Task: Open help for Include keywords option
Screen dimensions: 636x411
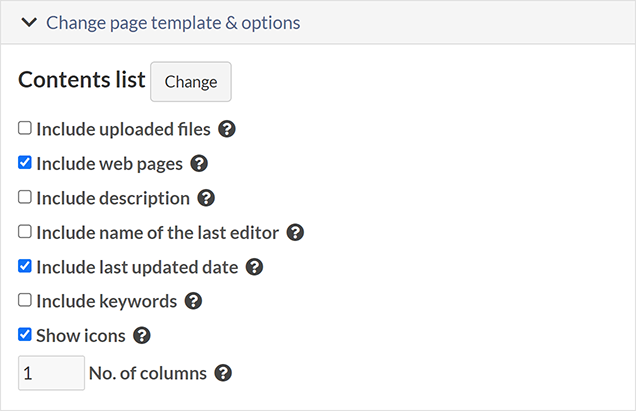Action: 193,301
